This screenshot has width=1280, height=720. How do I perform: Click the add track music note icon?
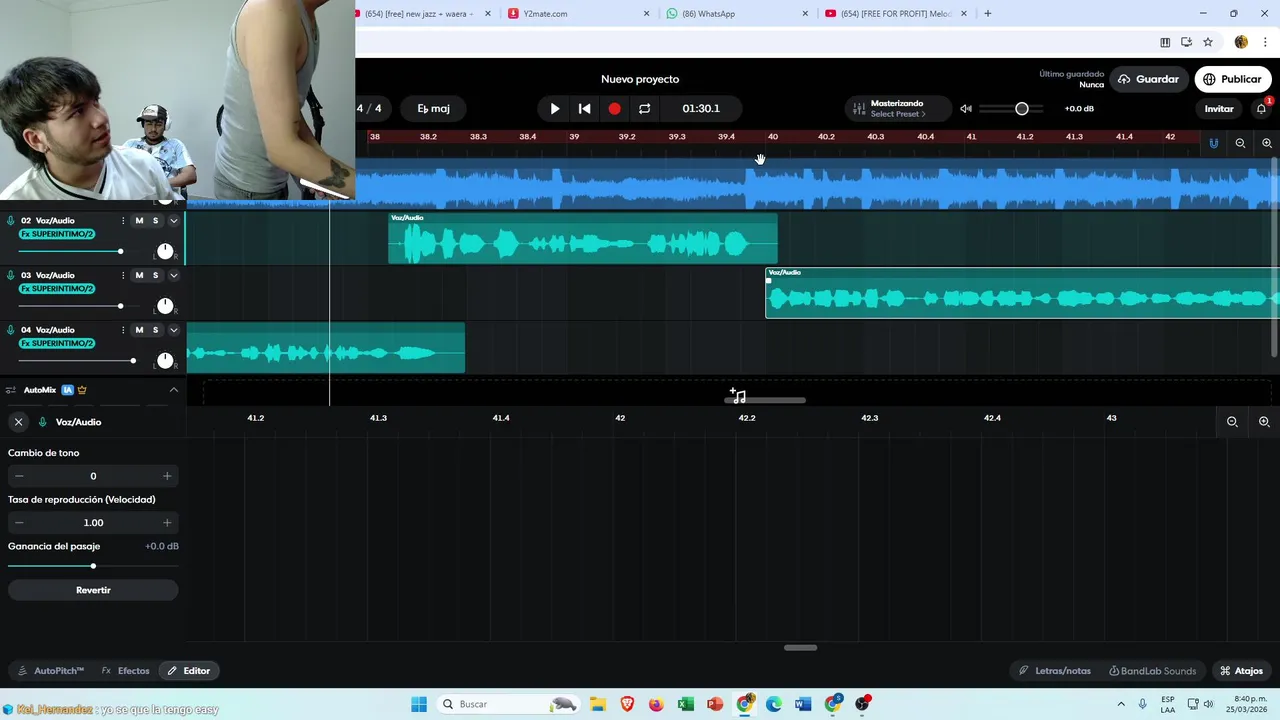[x=738, y=396]
